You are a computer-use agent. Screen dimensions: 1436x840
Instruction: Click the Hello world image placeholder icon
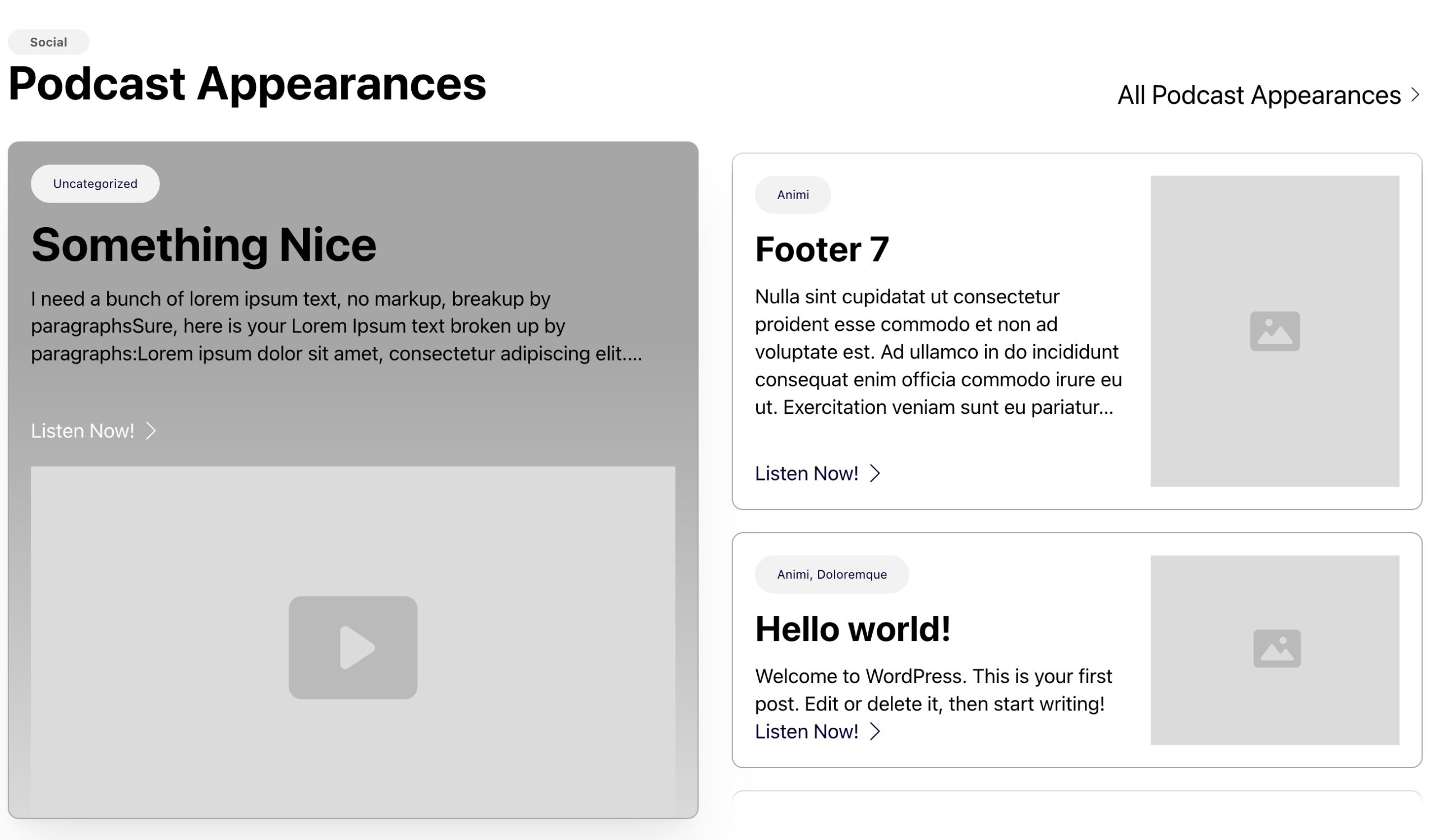point(1277,648)
